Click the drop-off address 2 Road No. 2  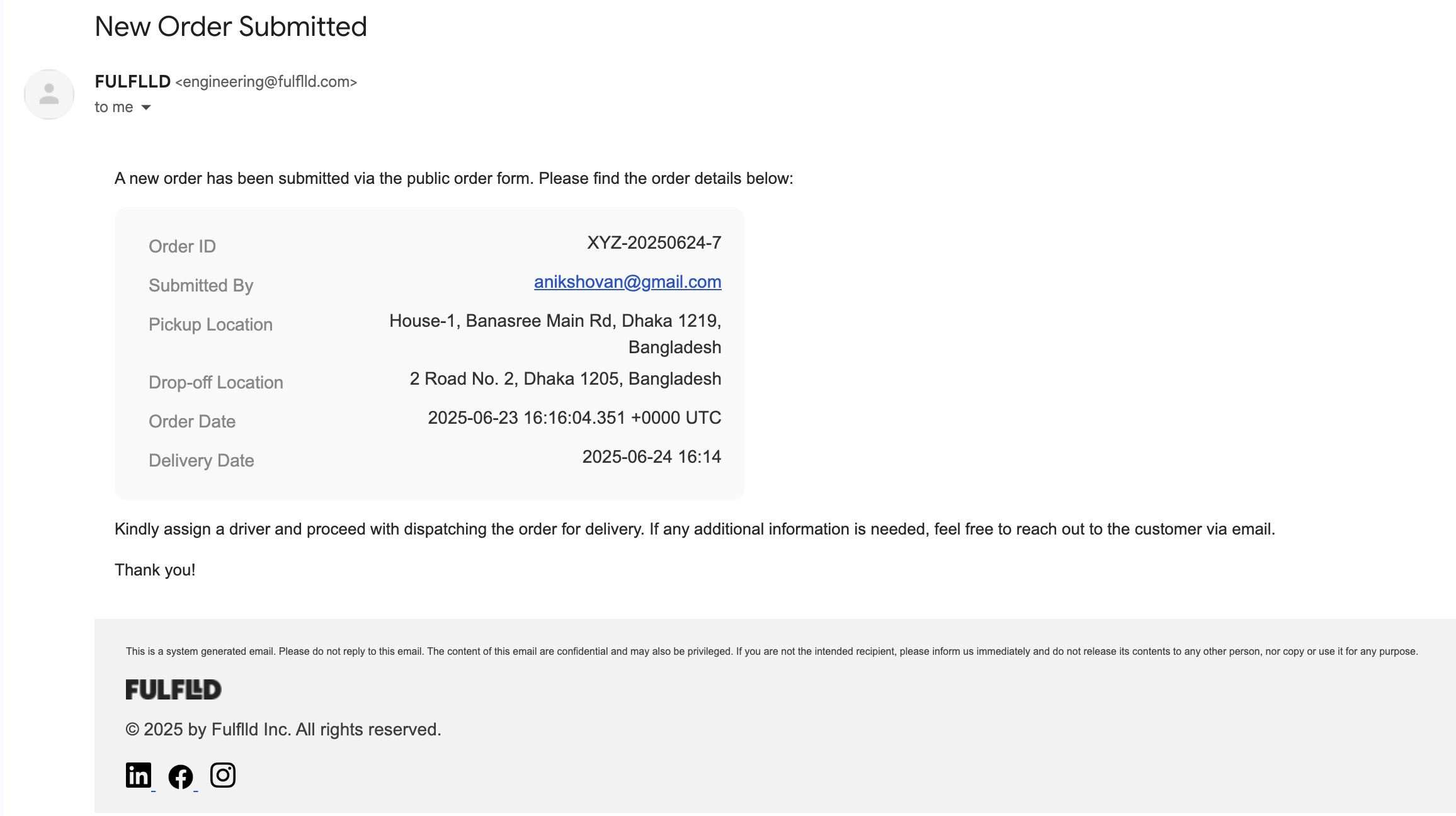(x=566, y=379)
